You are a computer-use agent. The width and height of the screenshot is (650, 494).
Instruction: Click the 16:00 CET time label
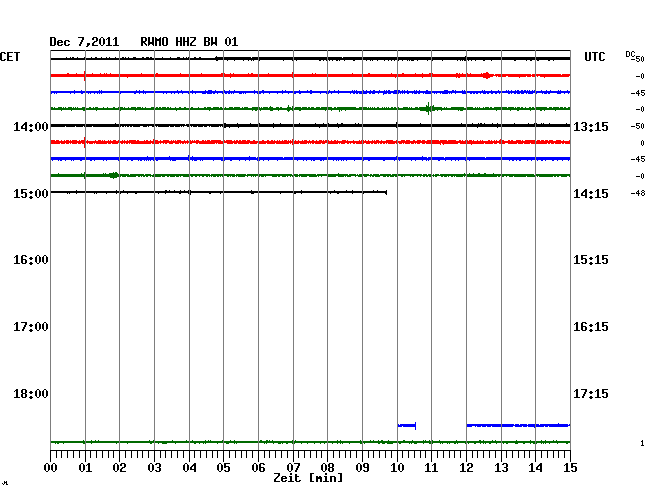tap(31, 260)
